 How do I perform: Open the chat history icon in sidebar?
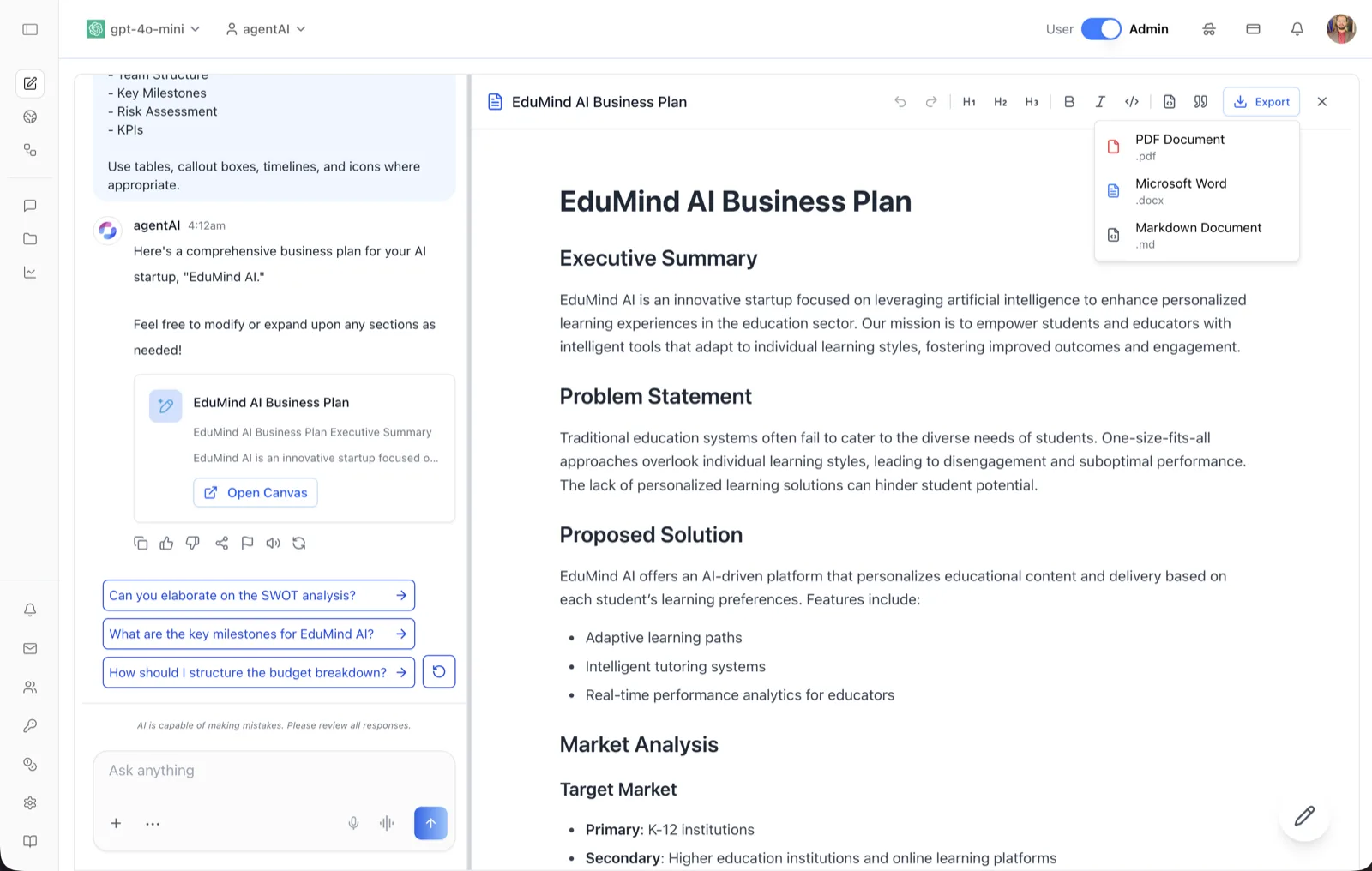tap(30, 206)
